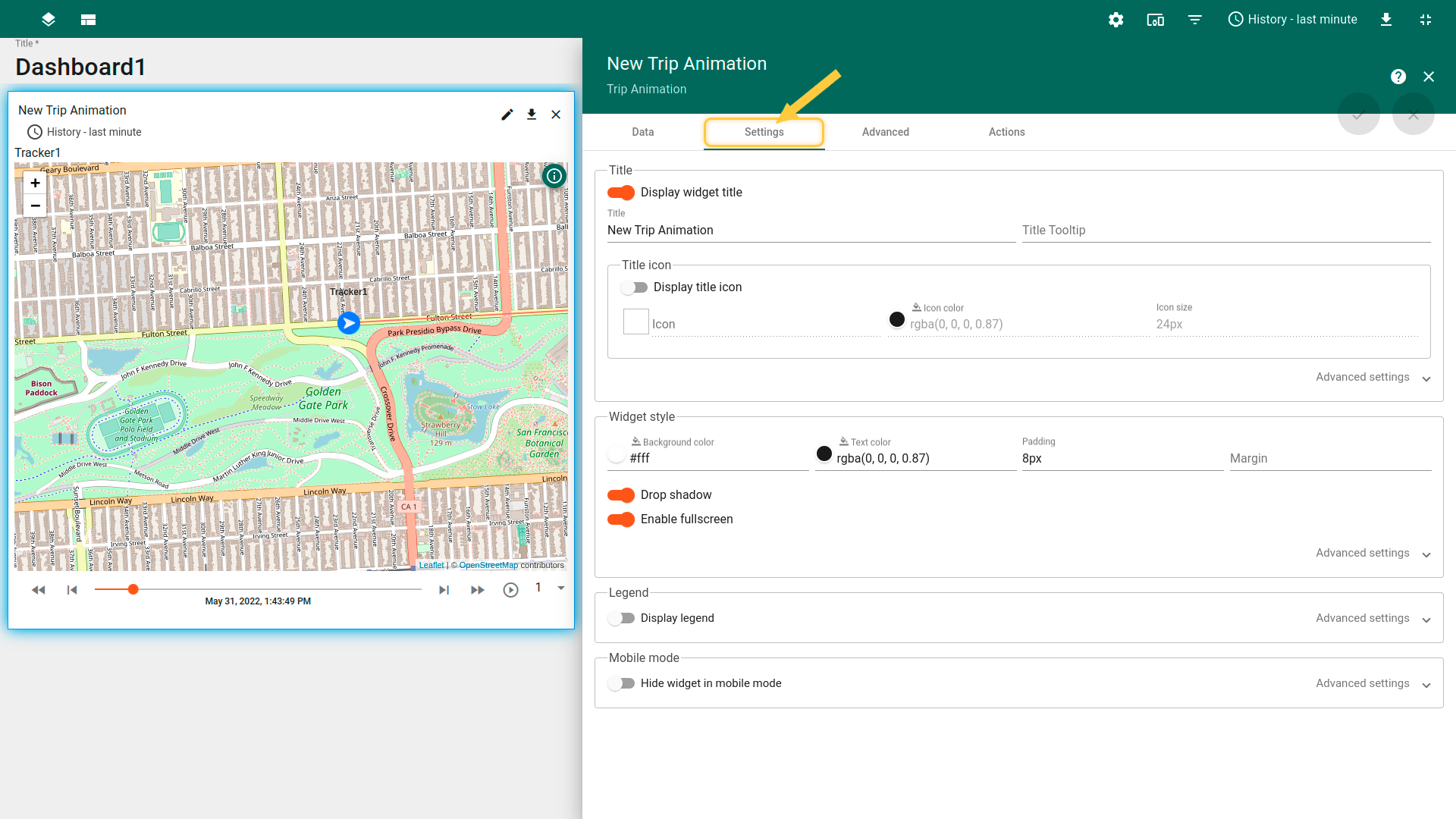
Task: Click the text color black swatch
Action: point(824,454)
